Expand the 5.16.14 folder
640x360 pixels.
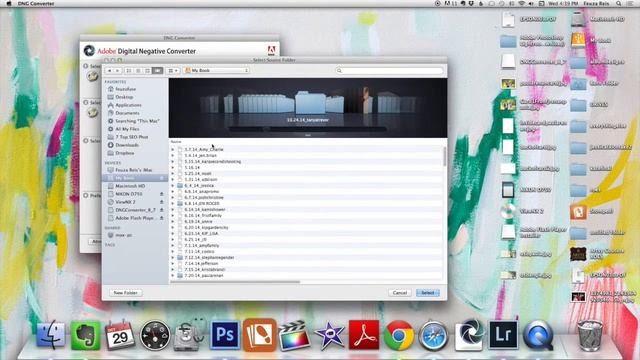[x=172, y=167]
